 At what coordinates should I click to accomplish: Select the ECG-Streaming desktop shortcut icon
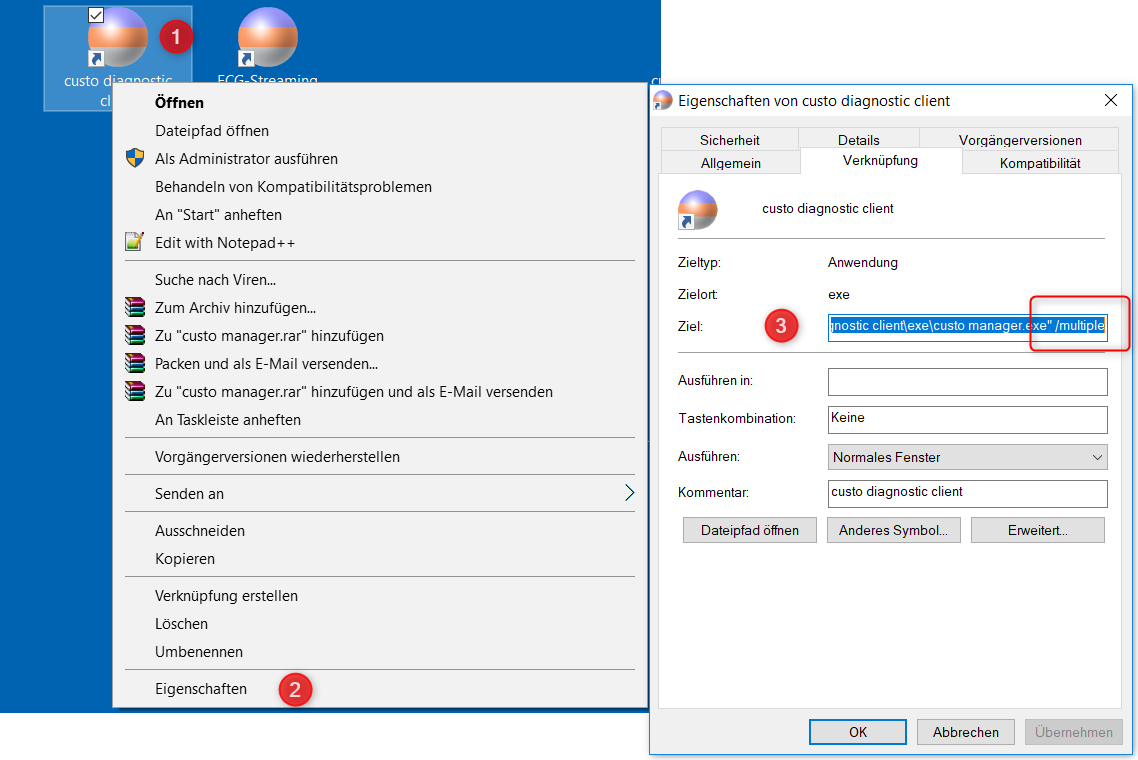click(267, 38)
